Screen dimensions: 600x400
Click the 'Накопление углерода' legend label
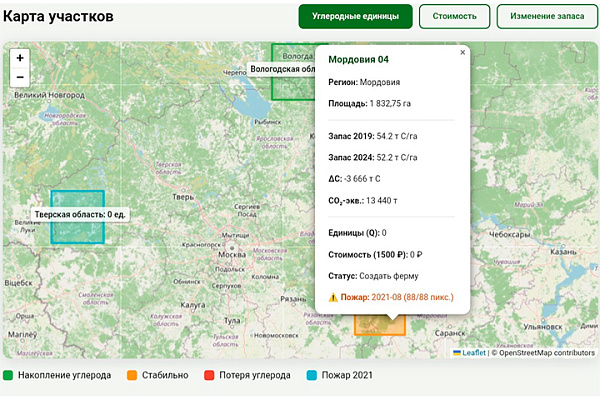coord(64,375)
